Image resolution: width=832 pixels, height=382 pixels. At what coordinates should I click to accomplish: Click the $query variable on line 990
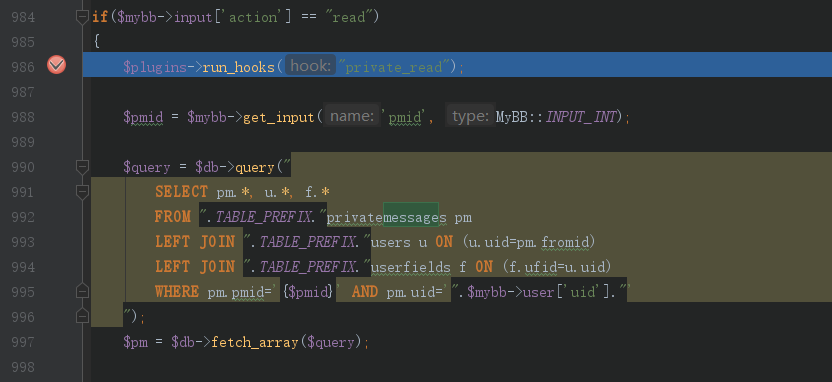(146, 168)
